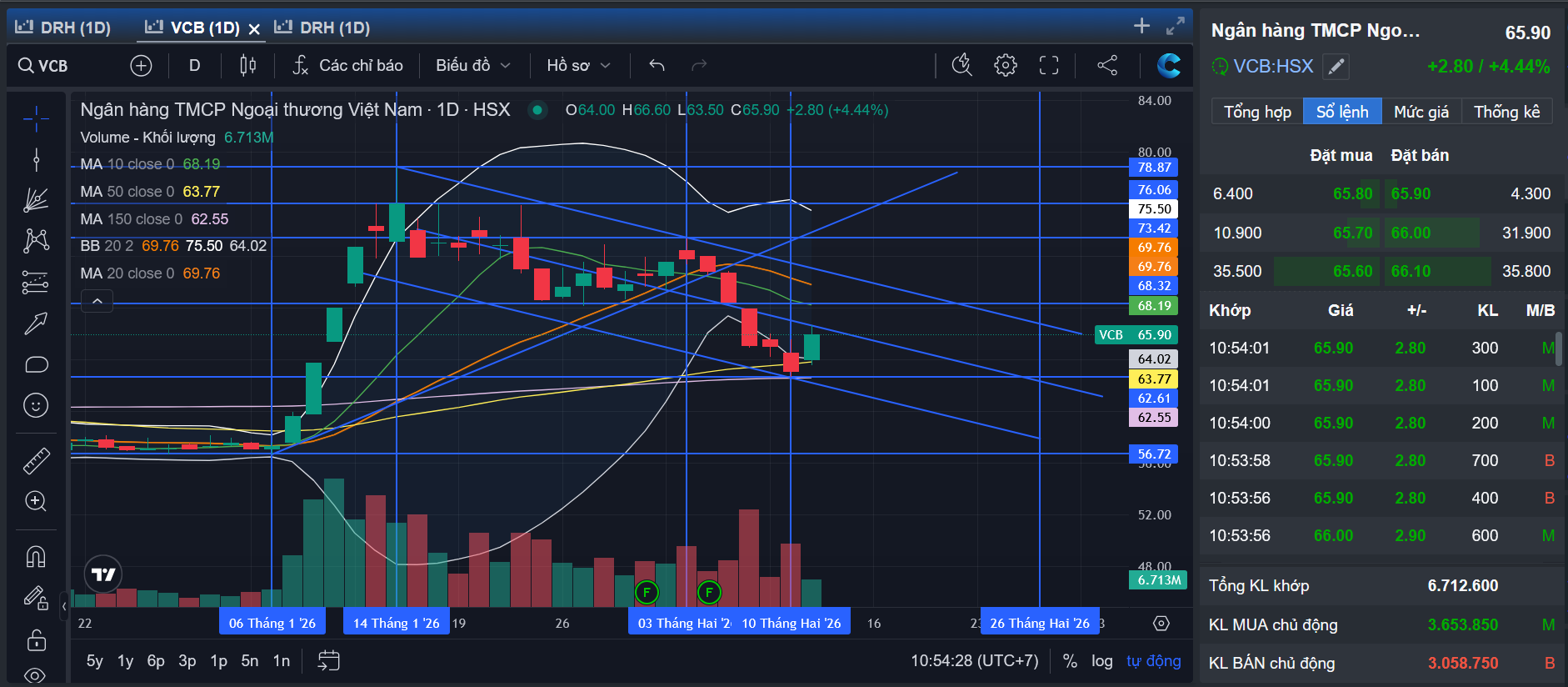
Task: Redo the chart action
Action: tap(699, 65)
